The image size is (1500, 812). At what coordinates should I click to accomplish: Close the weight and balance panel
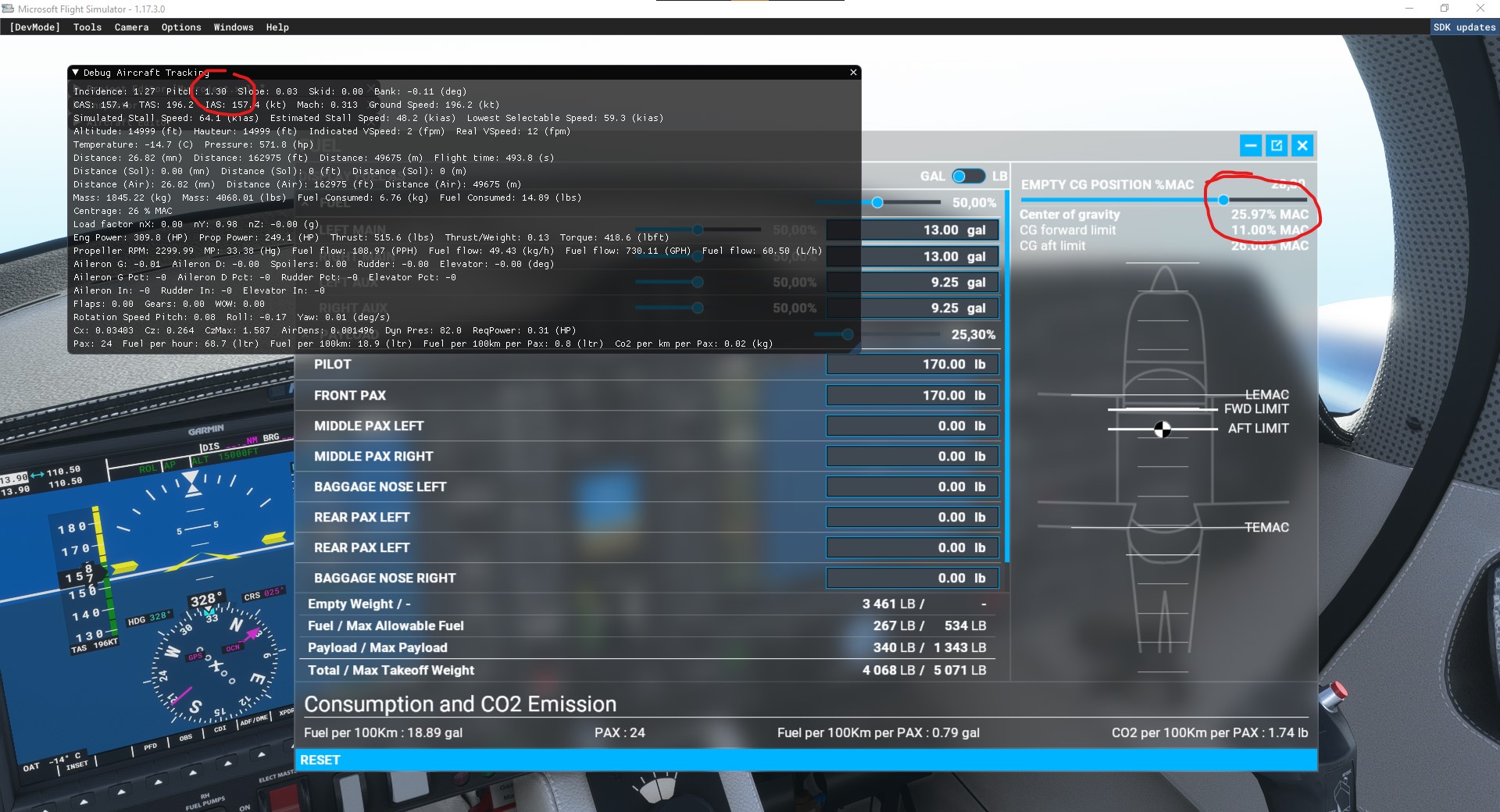tap(1302, 145)
